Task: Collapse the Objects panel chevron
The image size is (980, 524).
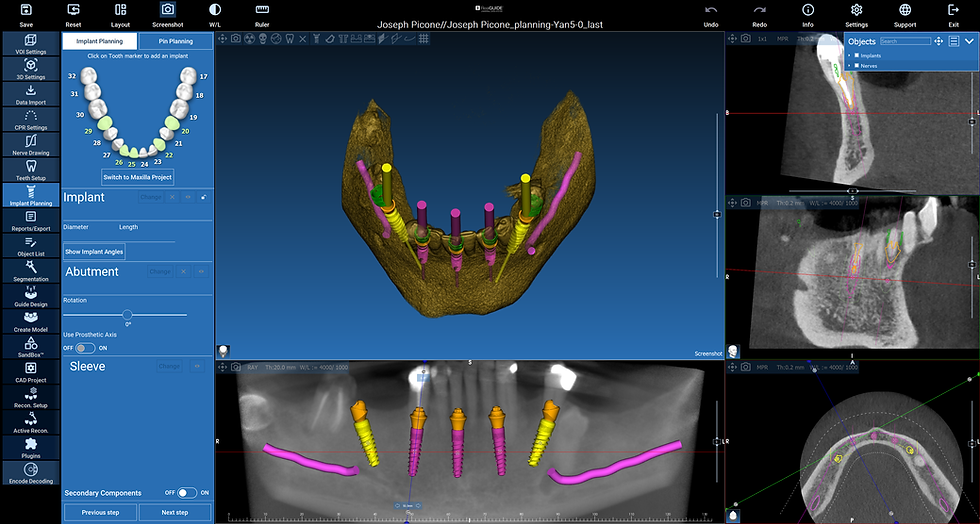Action: coord(969,41)
